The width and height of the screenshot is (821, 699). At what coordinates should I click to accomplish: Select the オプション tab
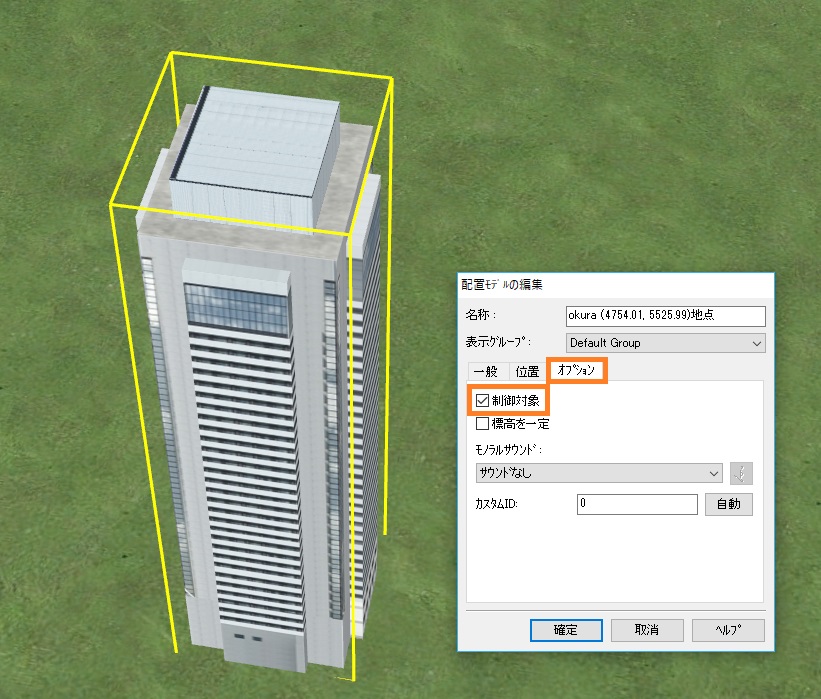click(x=576, y=370)
